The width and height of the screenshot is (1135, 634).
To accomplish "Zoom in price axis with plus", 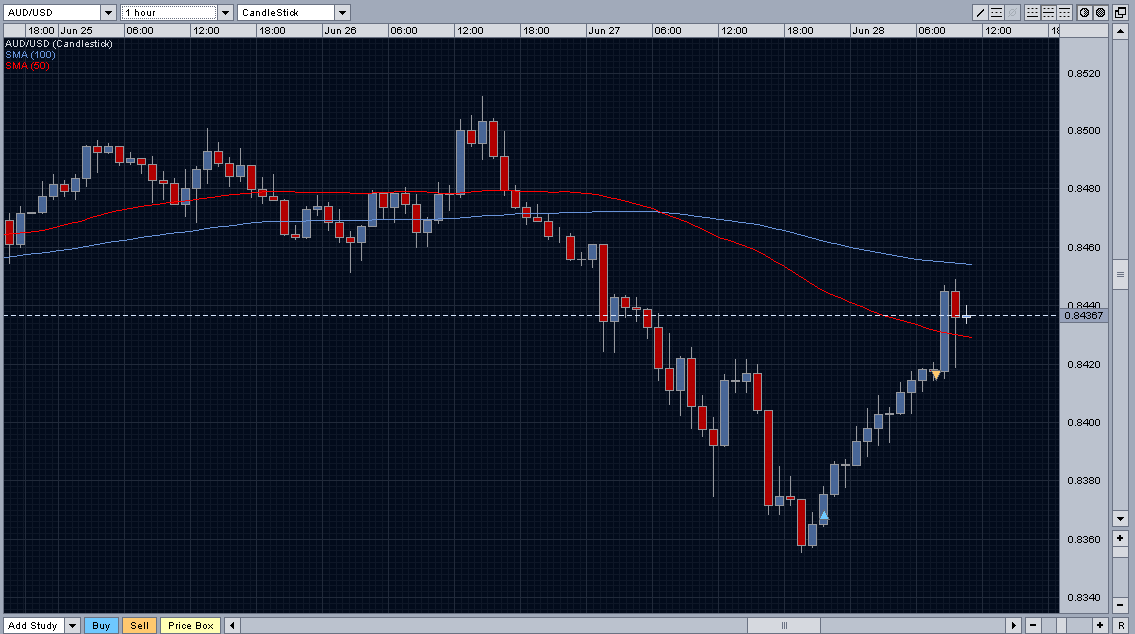I will 1121,538.
